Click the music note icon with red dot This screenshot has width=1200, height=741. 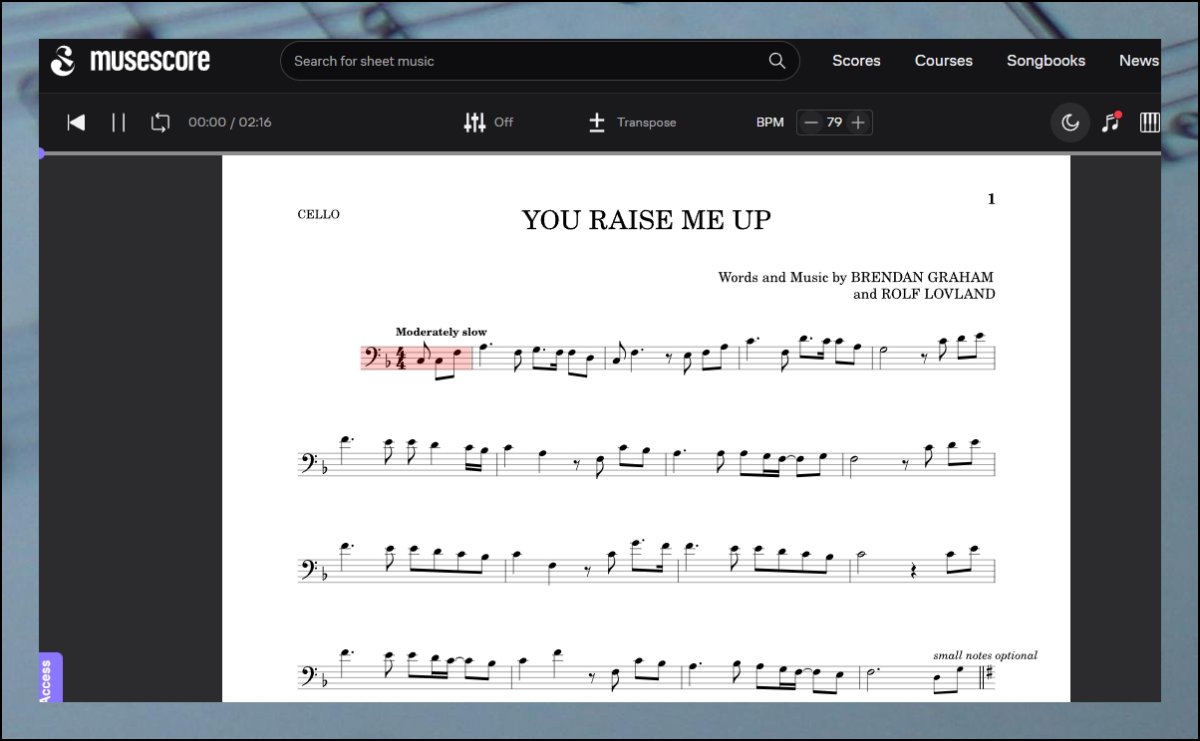(x=1111, y=122)
